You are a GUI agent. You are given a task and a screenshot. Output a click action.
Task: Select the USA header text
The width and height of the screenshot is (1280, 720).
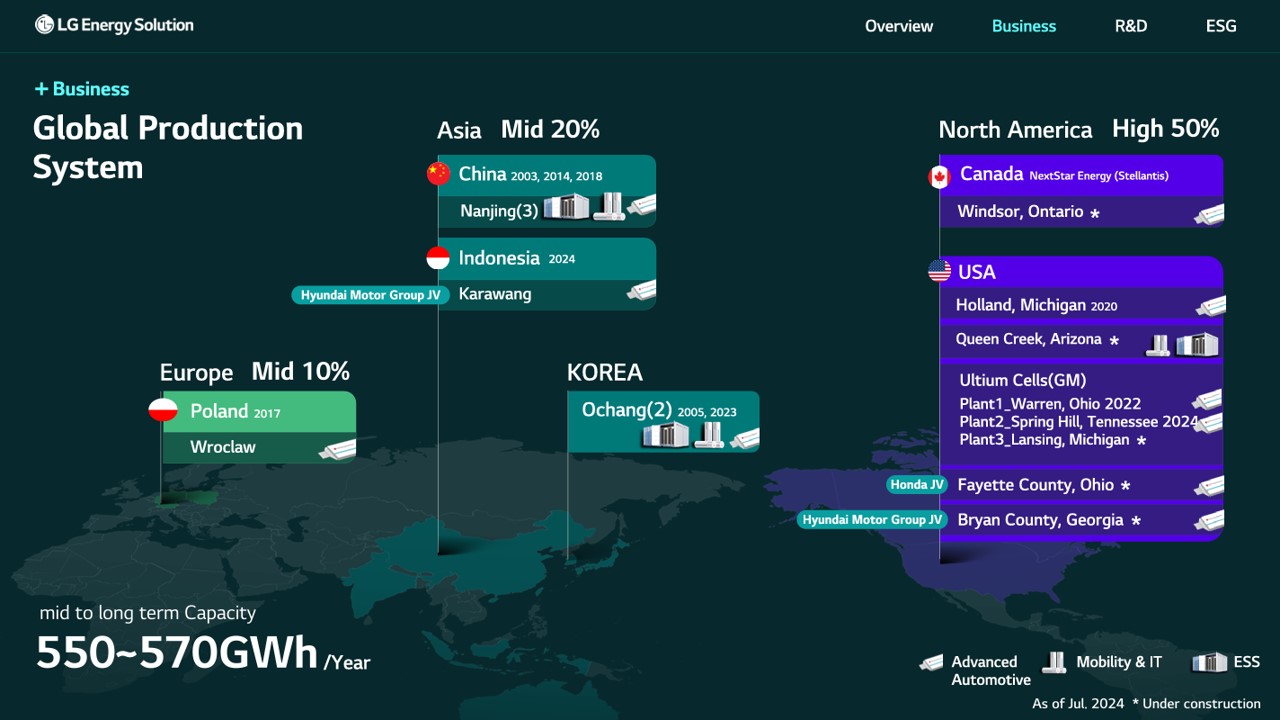[977, 272]
